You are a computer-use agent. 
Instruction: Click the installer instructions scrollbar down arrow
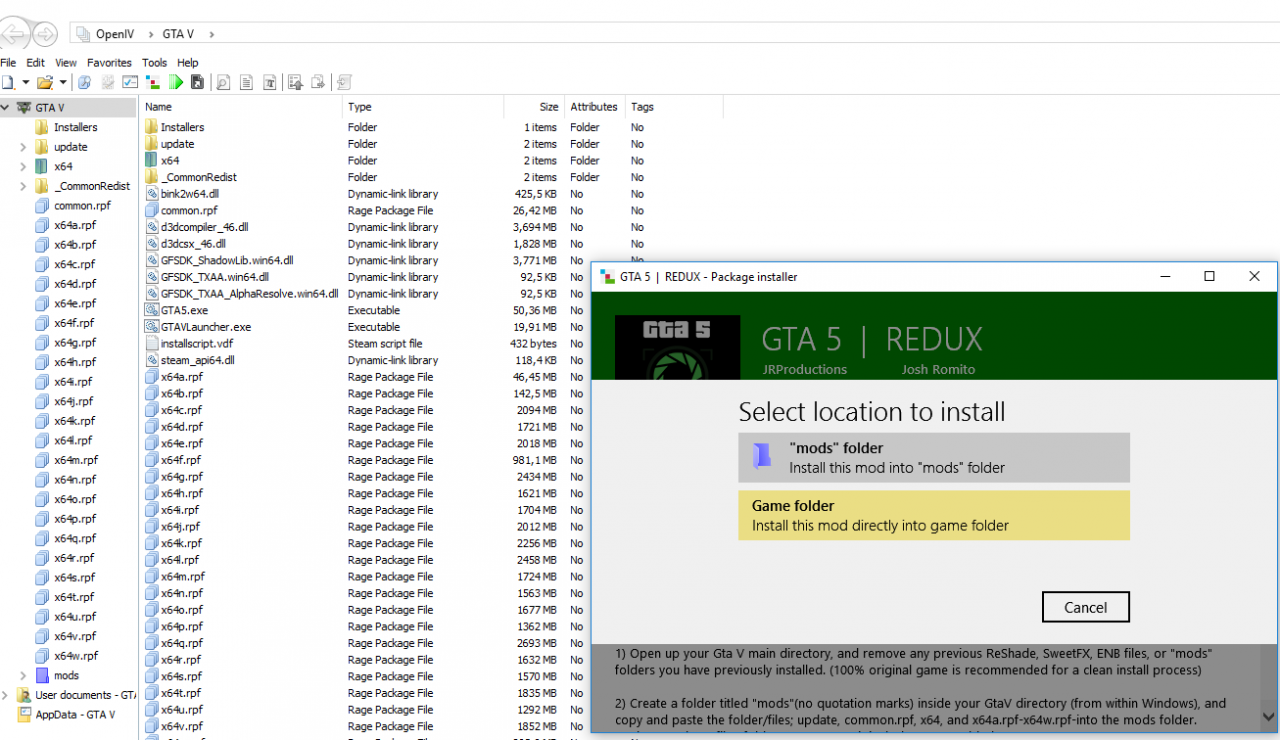[1269, 717]
